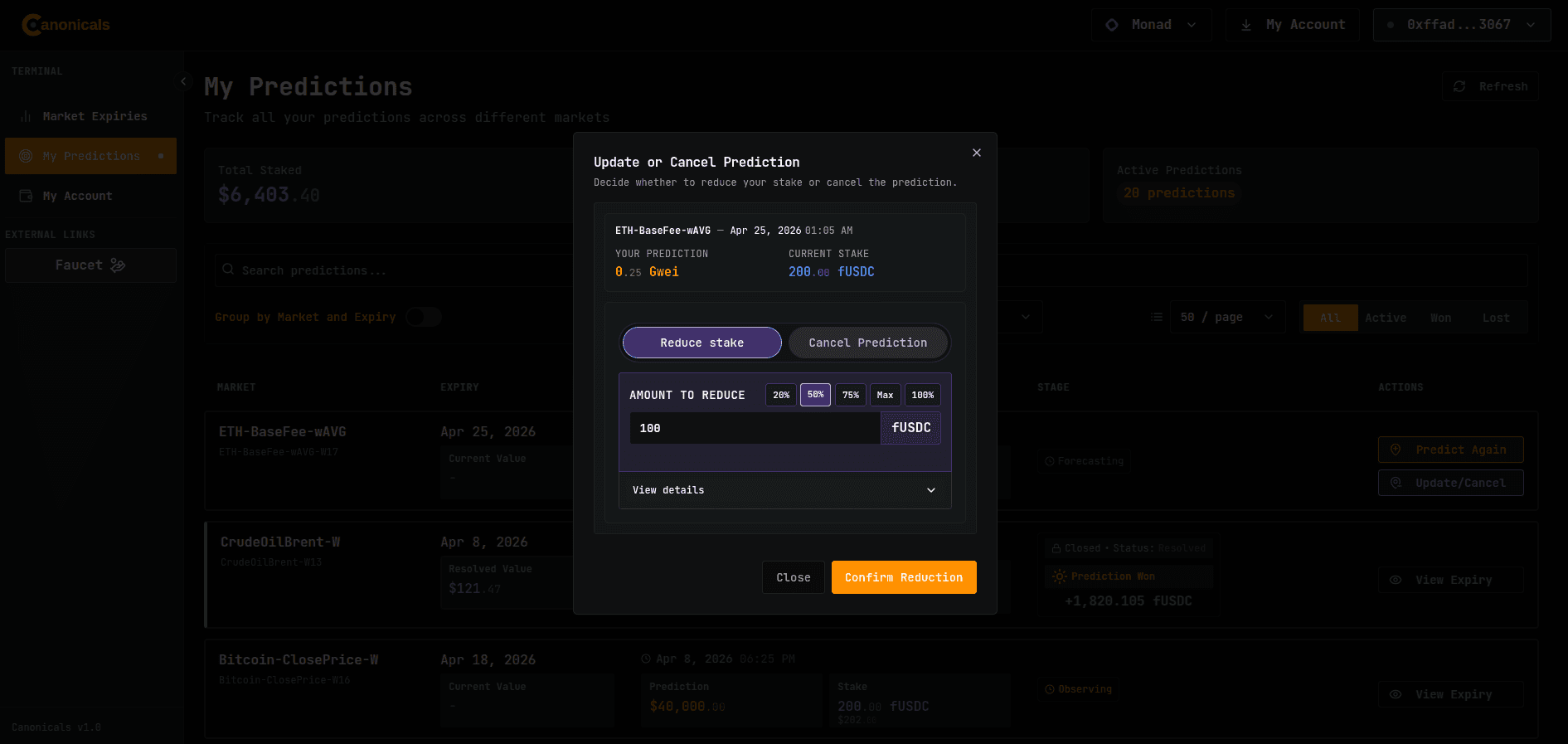Click the Canonicals logo
The height and width of the screenshot is (744, 1568).
click(x=66, y=25)
